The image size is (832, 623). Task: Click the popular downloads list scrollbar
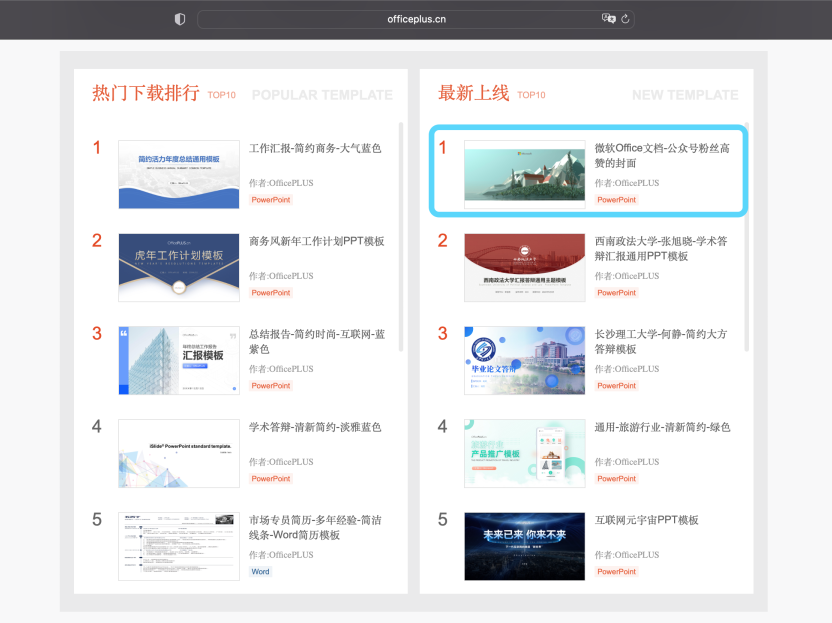[401, 237]
